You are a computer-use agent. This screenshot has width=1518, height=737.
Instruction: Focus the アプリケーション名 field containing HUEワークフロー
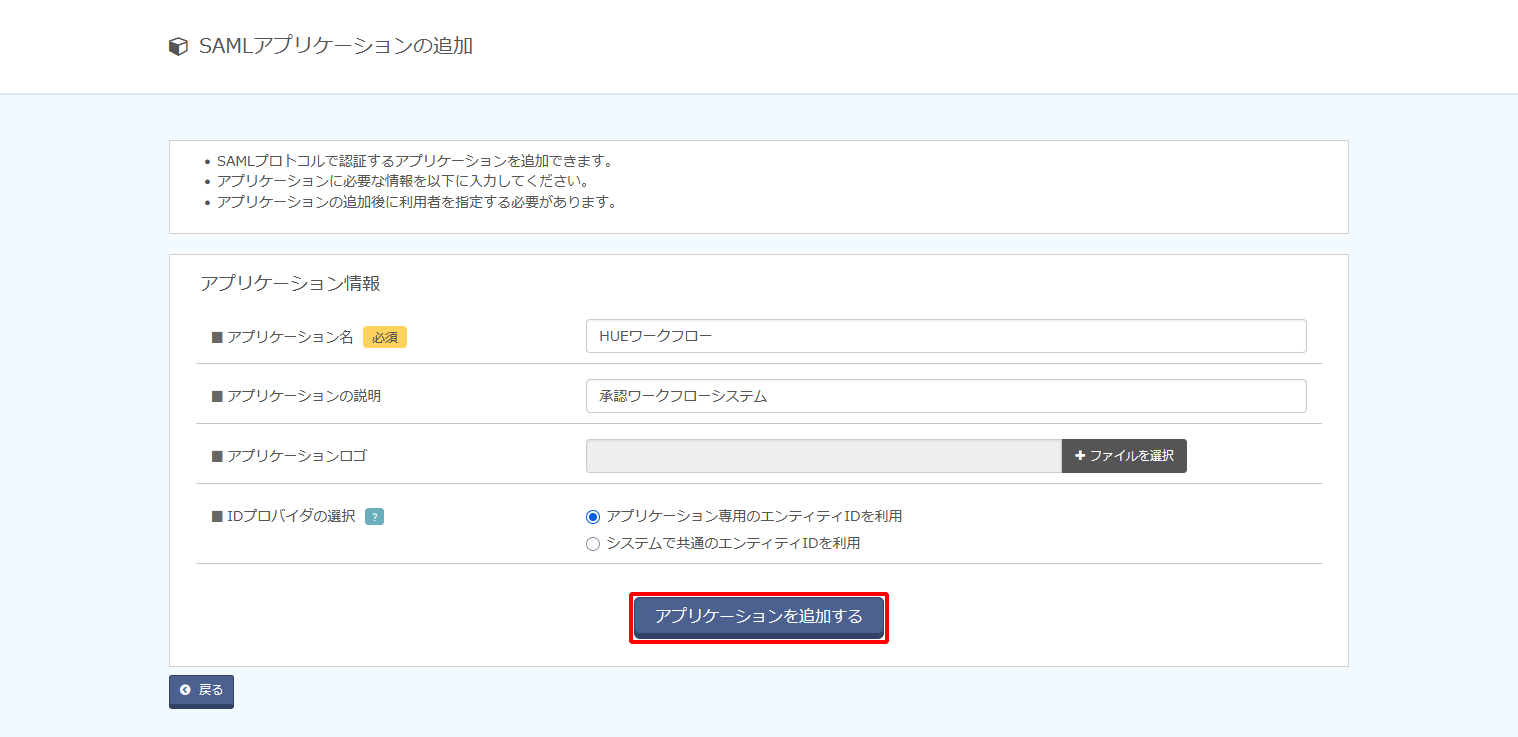pos(946,336)
